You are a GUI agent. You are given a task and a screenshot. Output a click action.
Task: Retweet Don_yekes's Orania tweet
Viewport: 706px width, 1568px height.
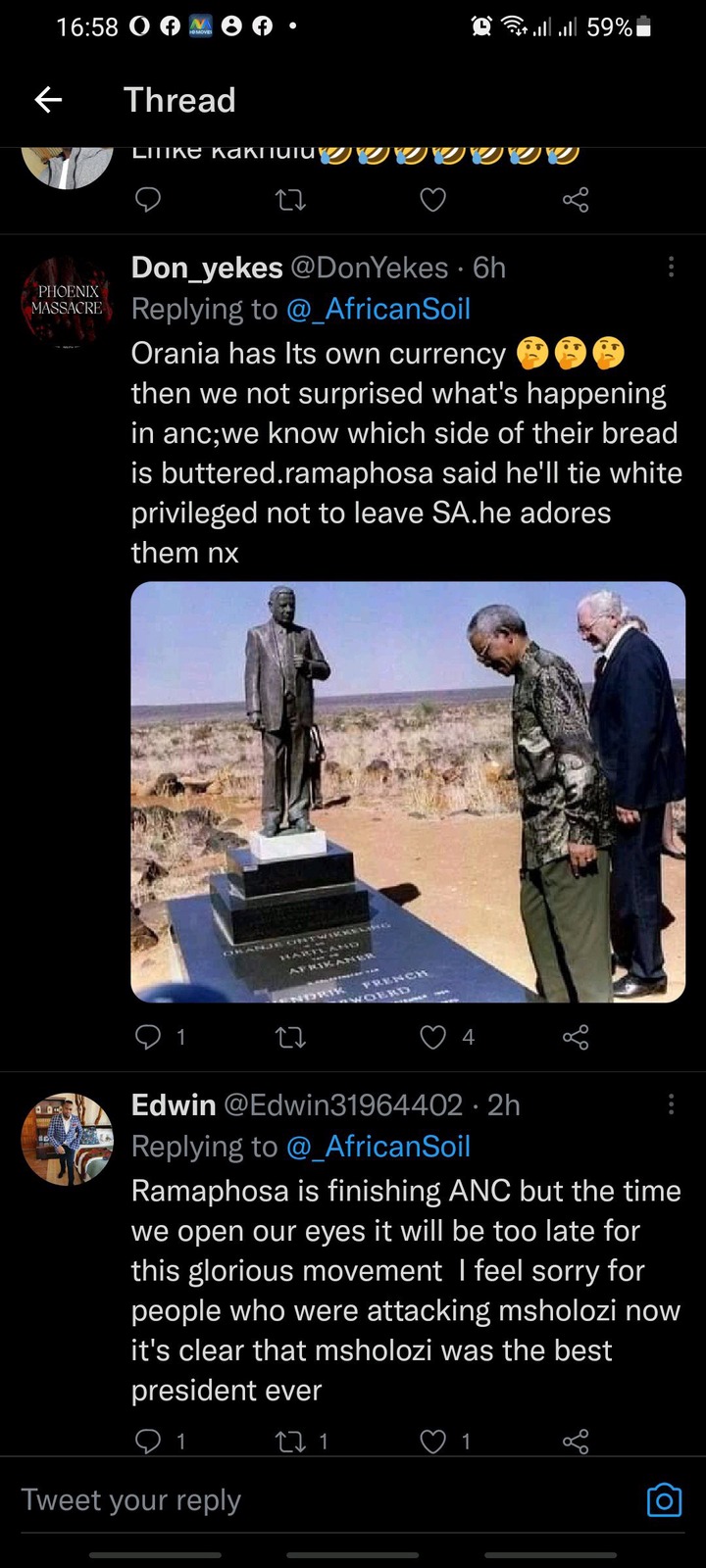[x=290, y=1037]
